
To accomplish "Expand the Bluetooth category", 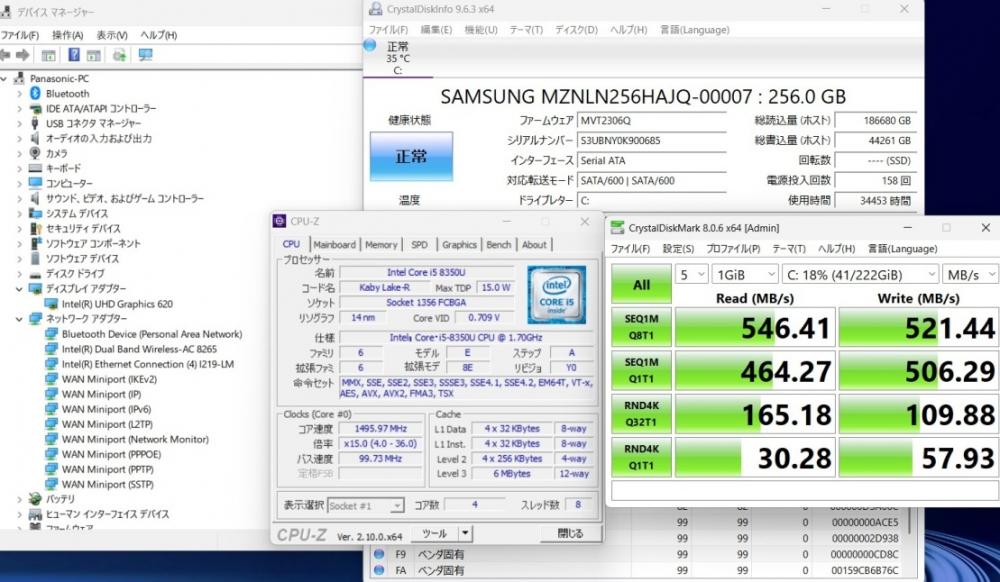I will pyautogui.click(x=19, y=94).
